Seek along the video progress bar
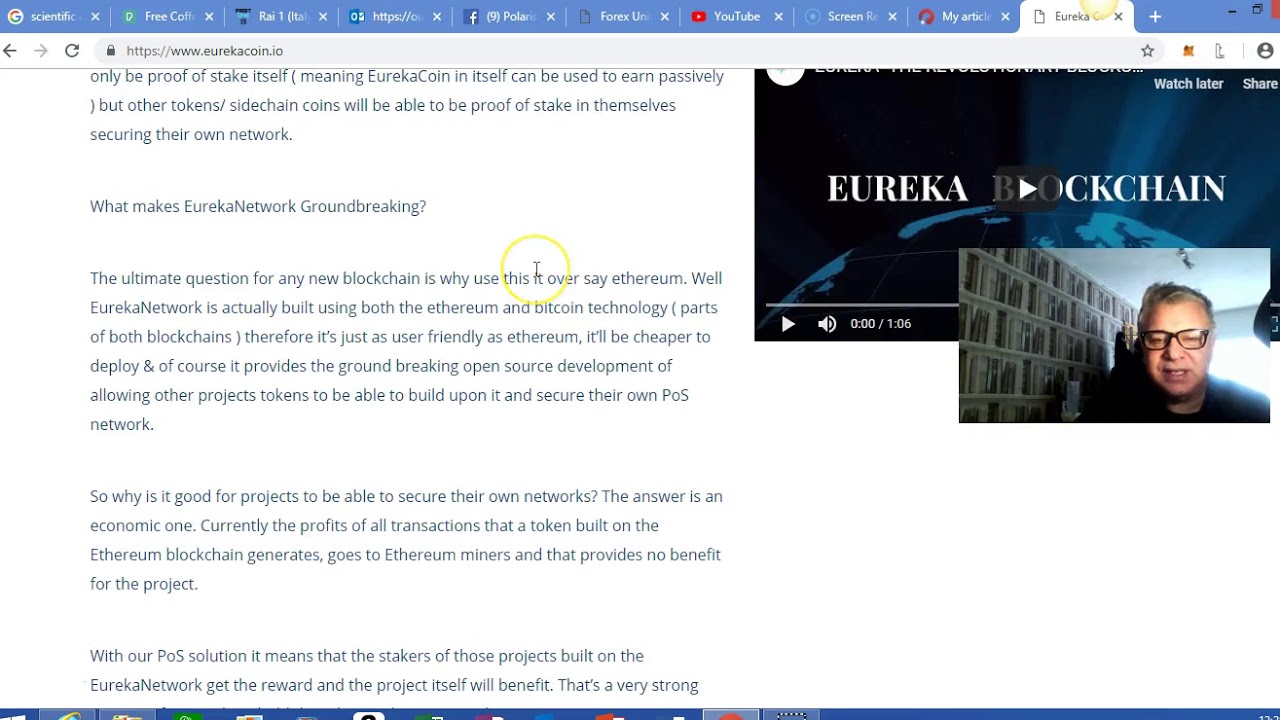This screenshot has width=1280, height=720. (x=862, y=304)
